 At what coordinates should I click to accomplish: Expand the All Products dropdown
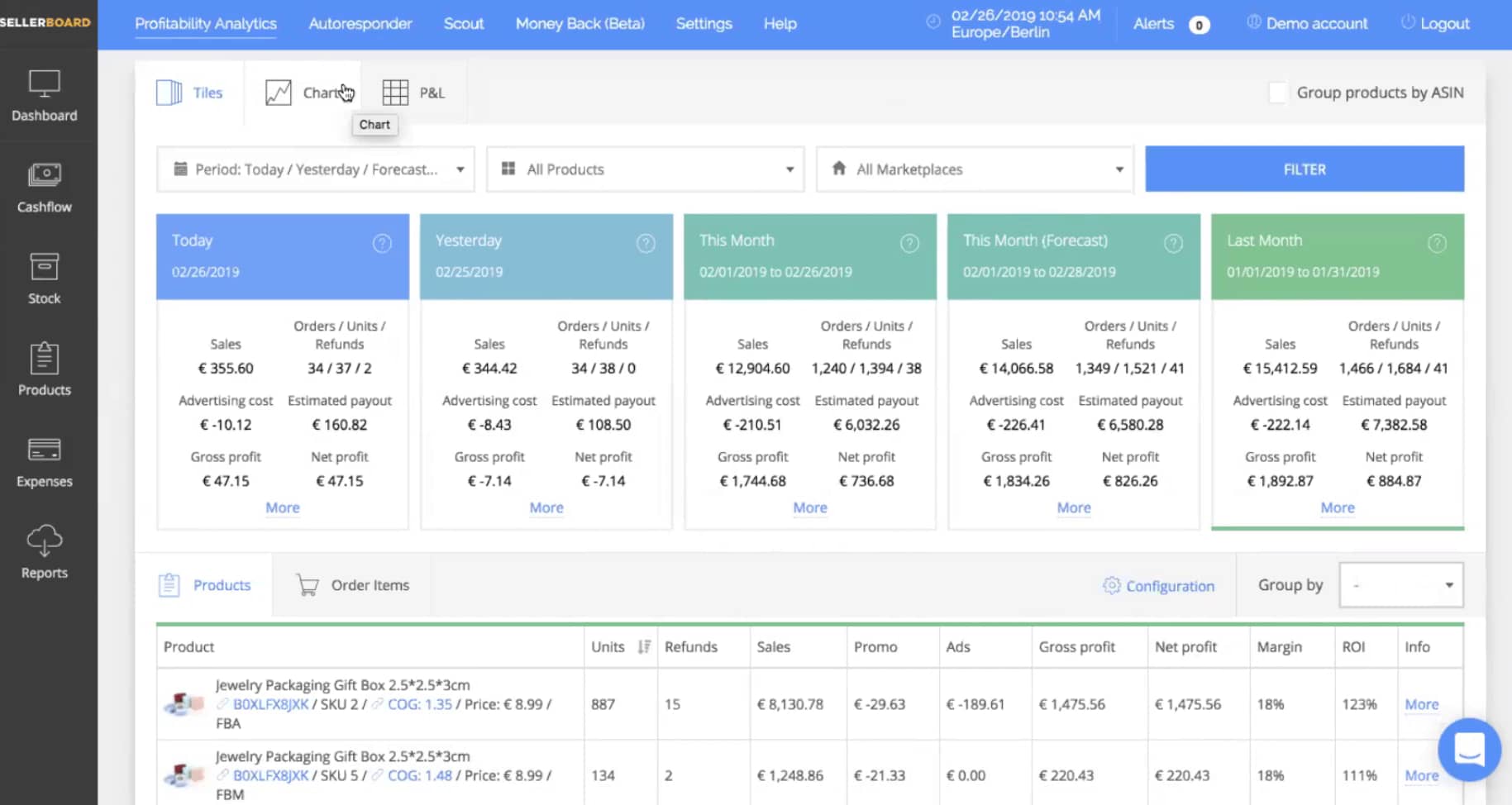(646, 169)
